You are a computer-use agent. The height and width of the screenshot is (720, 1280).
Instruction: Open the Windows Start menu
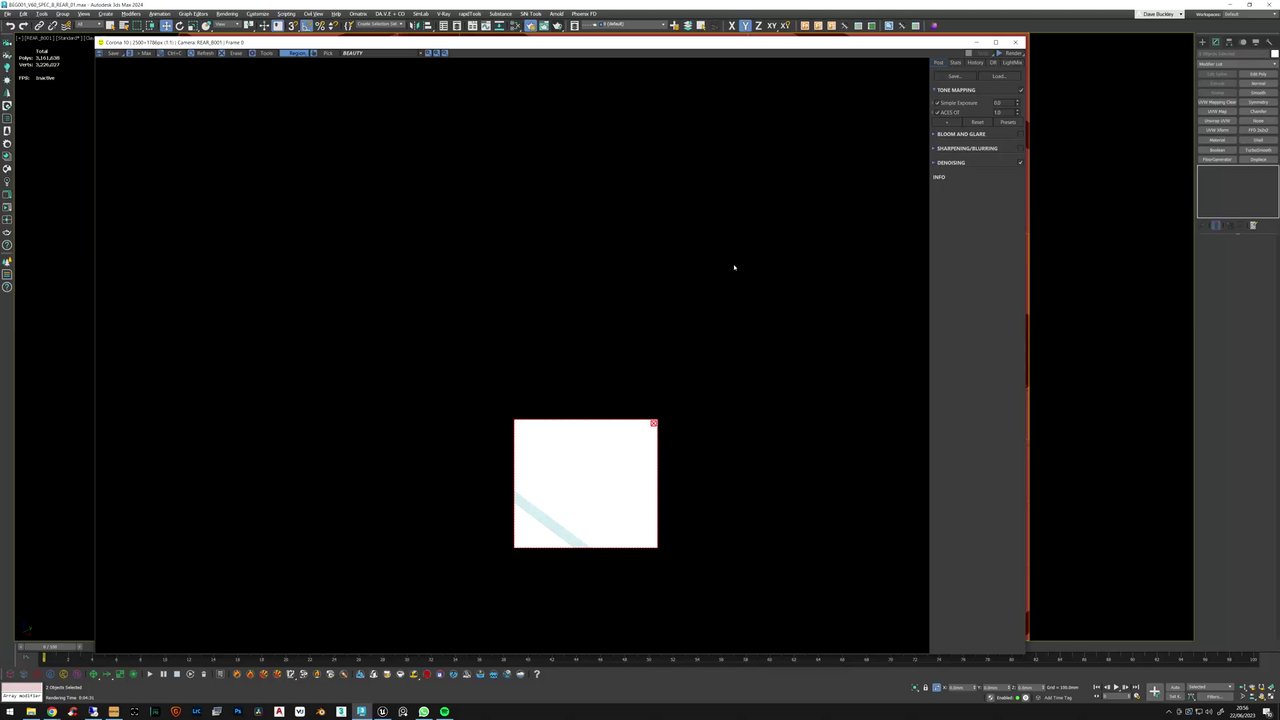[x=10, y=712]
